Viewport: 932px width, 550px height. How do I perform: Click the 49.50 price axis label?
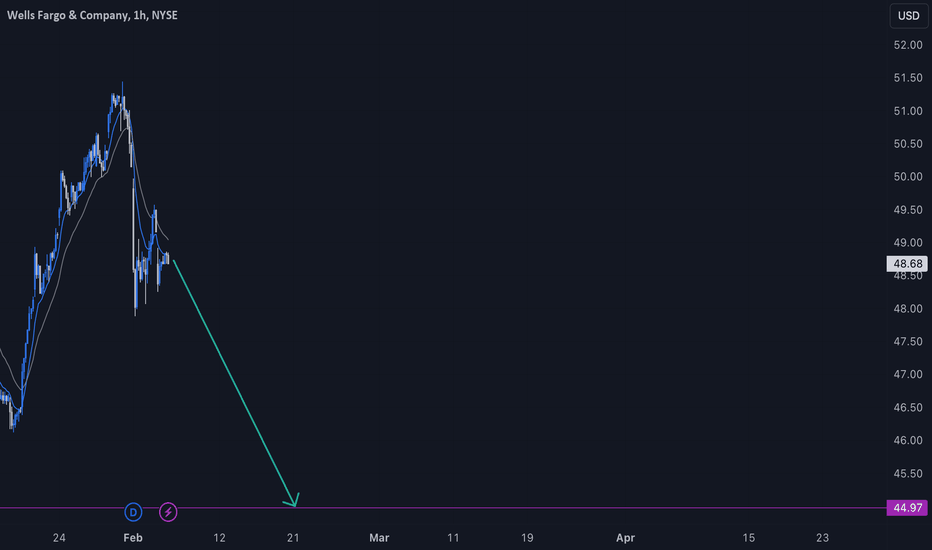(x=908, y=210)
